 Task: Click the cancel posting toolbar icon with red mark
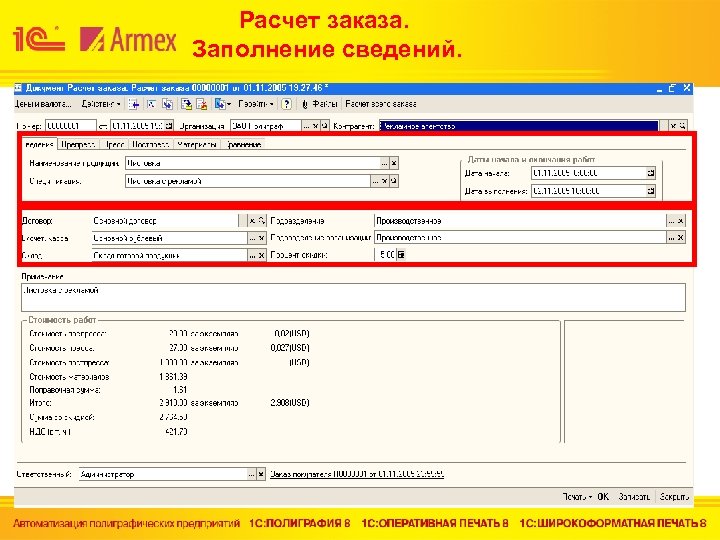click(x=202, y=104)
